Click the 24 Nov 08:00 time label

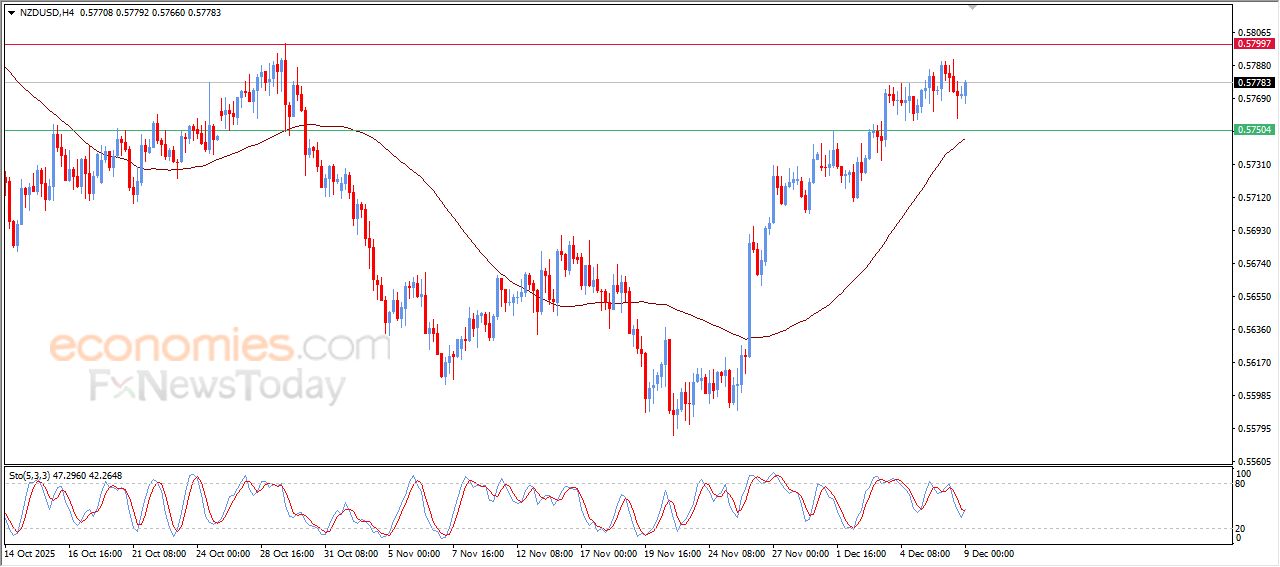pyautogui.click(x=737, y=553)
